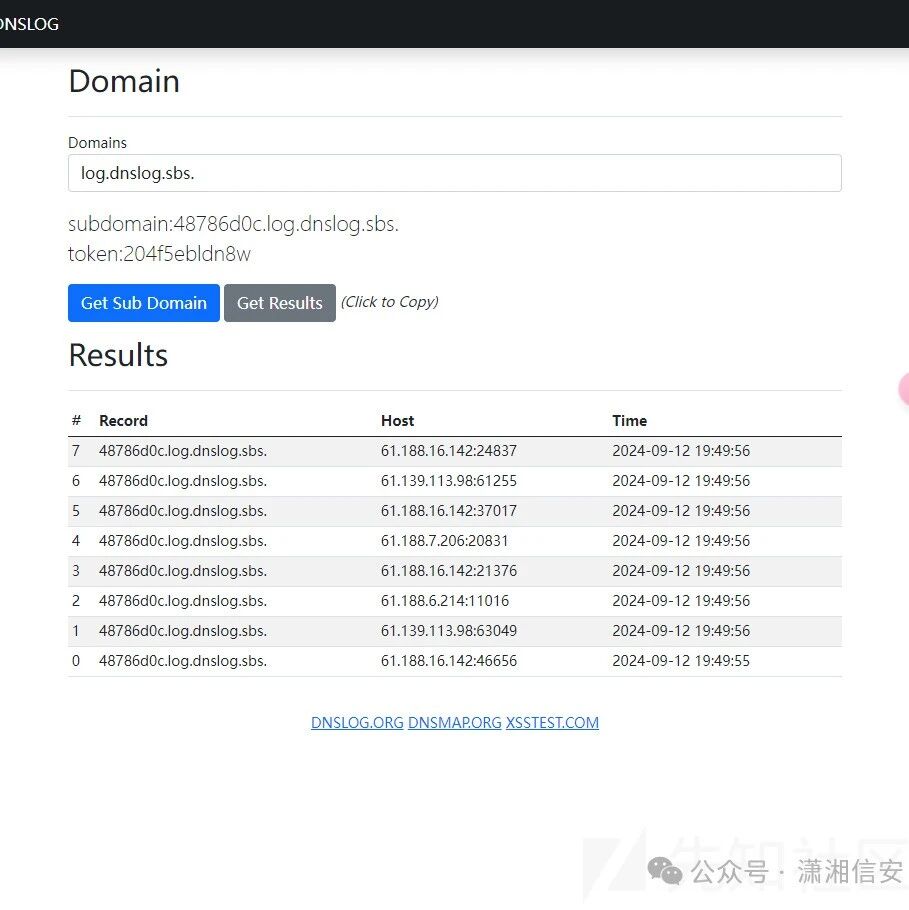Viewport: 909px width, 910px height.
Task: Select host 61.188.16.142:46656
Action: (449, 661)
